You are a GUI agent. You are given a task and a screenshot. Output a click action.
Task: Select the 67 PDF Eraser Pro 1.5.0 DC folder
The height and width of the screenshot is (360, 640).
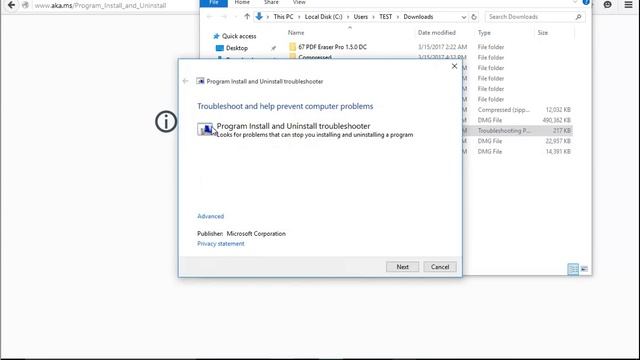point(332,47)
